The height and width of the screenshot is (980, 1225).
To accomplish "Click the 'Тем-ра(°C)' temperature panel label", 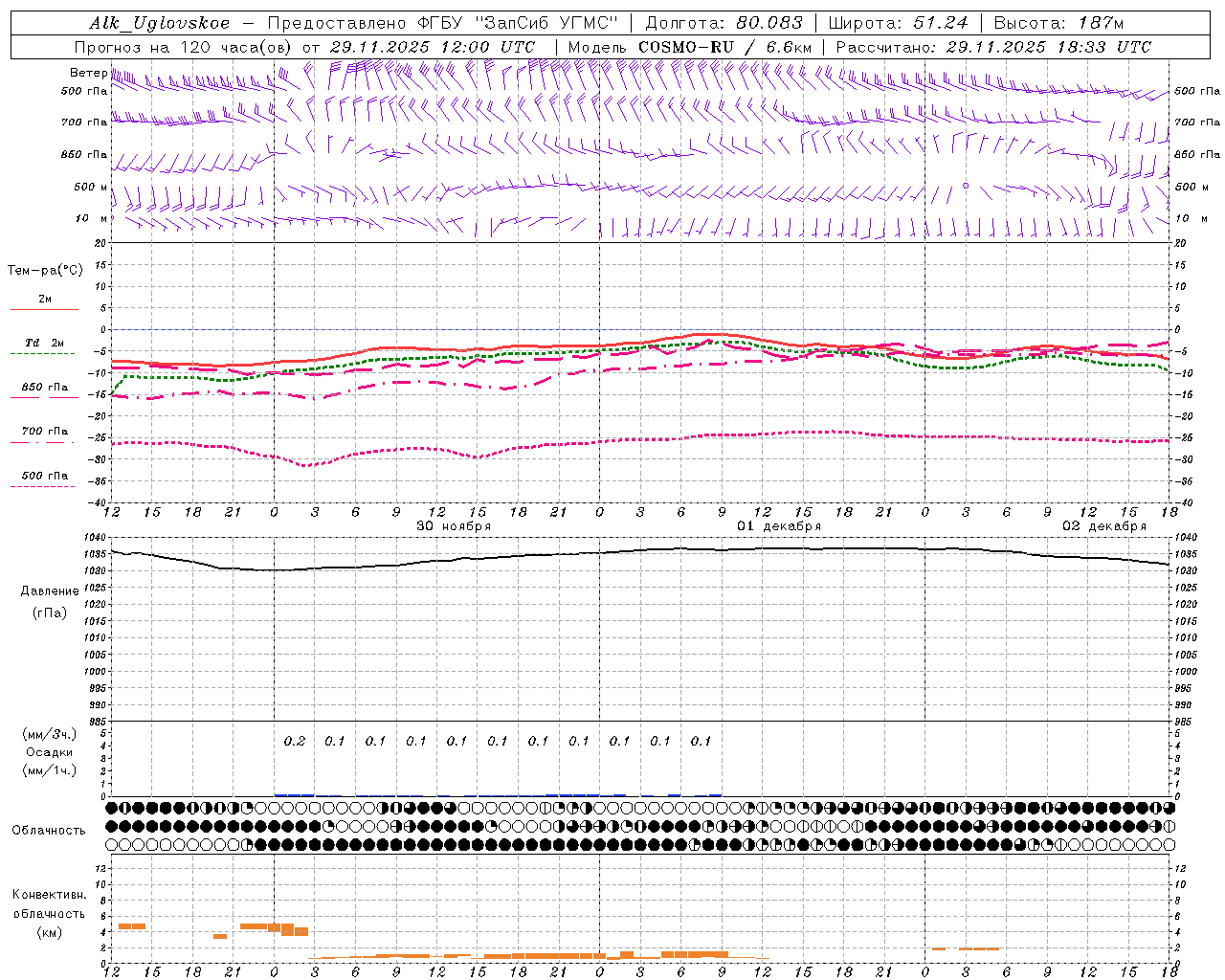I will click(45, 271).
